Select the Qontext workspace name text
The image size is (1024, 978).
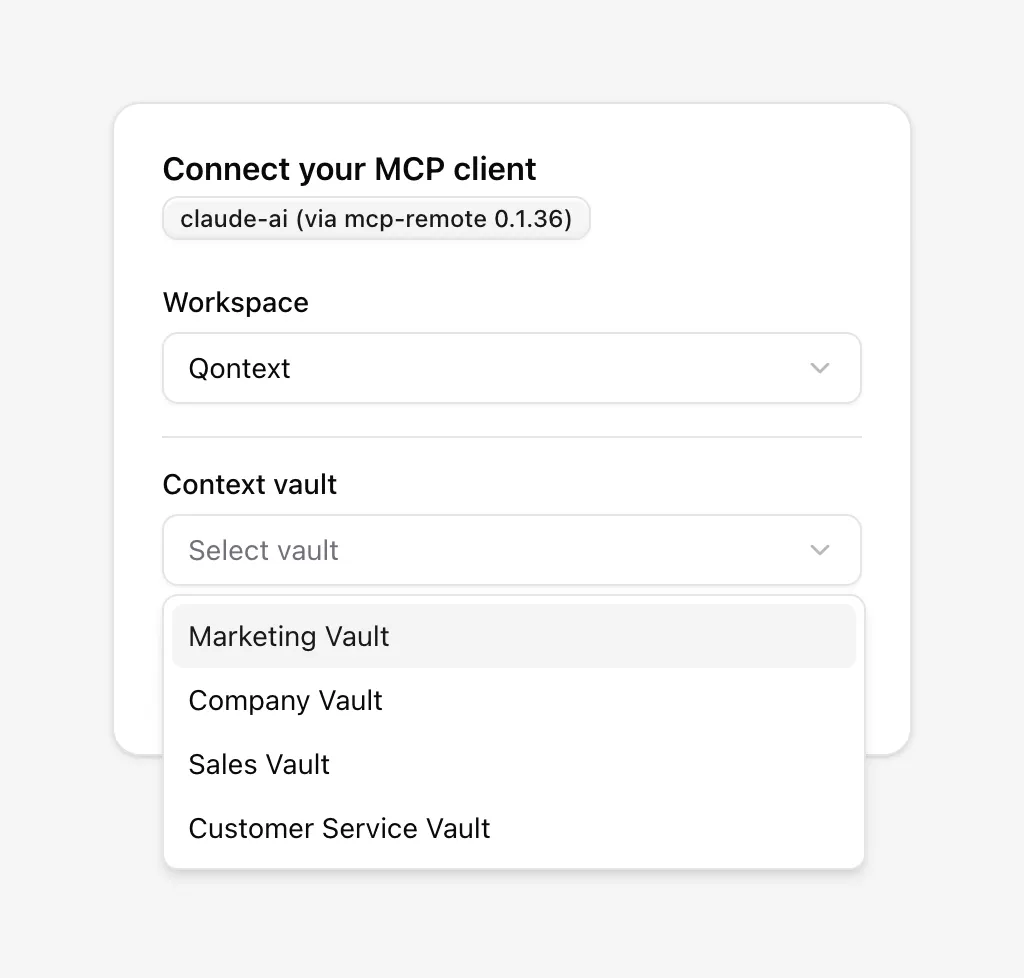coord(239,368)
